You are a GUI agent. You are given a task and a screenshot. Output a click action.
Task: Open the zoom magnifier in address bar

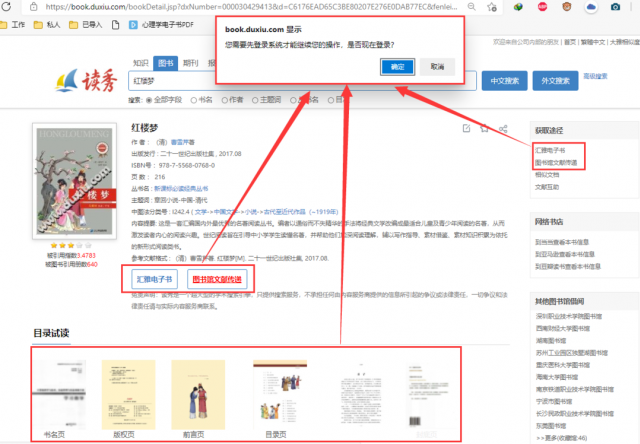point(471,7)
